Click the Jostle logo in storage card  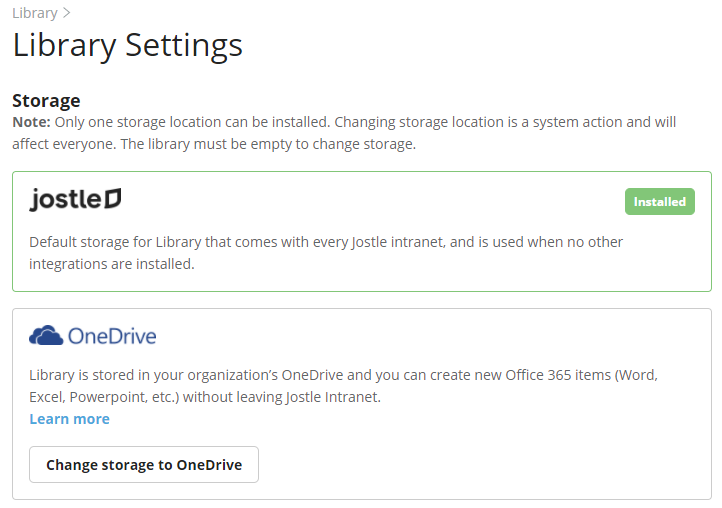point(76,200)
